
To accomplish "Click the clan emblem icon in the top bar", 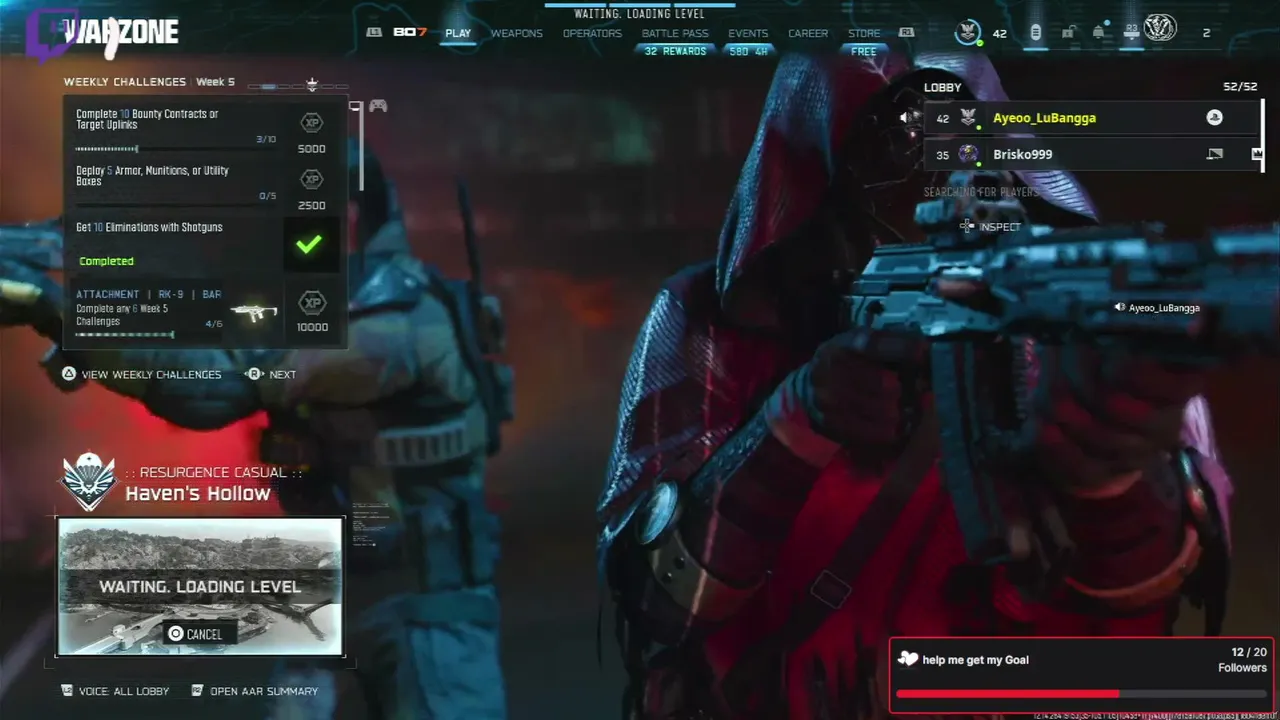I will pos(1160,29).
